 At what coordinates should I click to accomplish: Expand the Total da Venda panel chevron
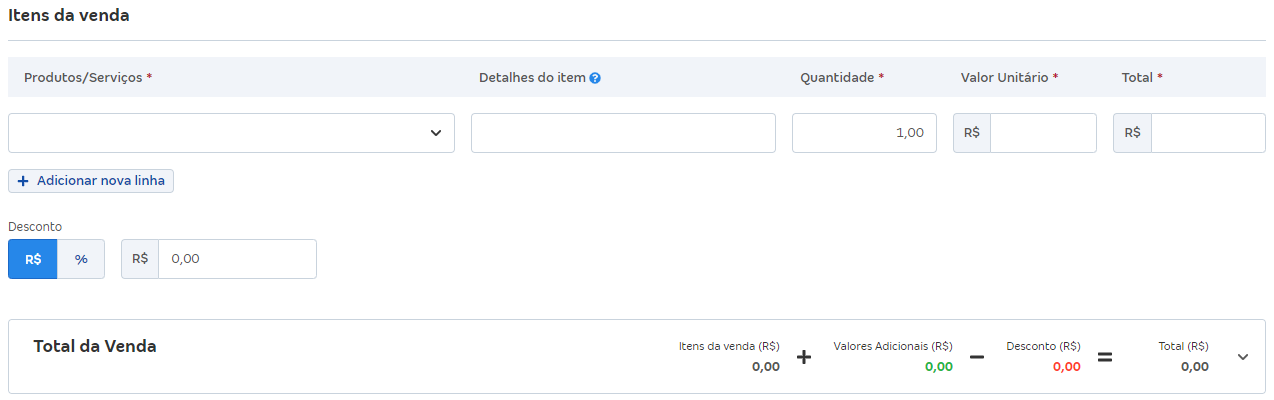click(x=1243, y=357)
